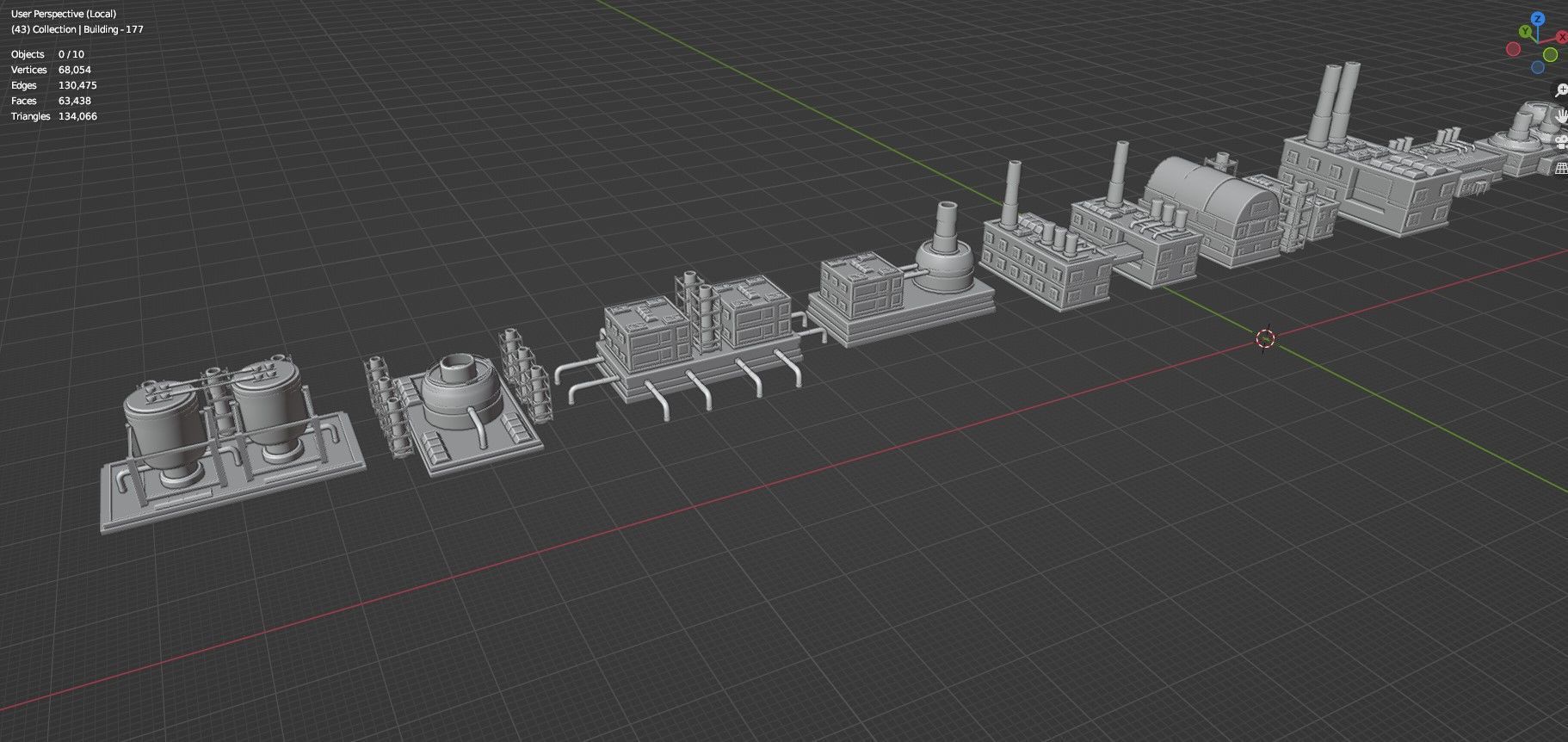Screen dimensions: 1568x742
Task: Click the blue Z axis gizmo ball
Action: click(1538, 19)
